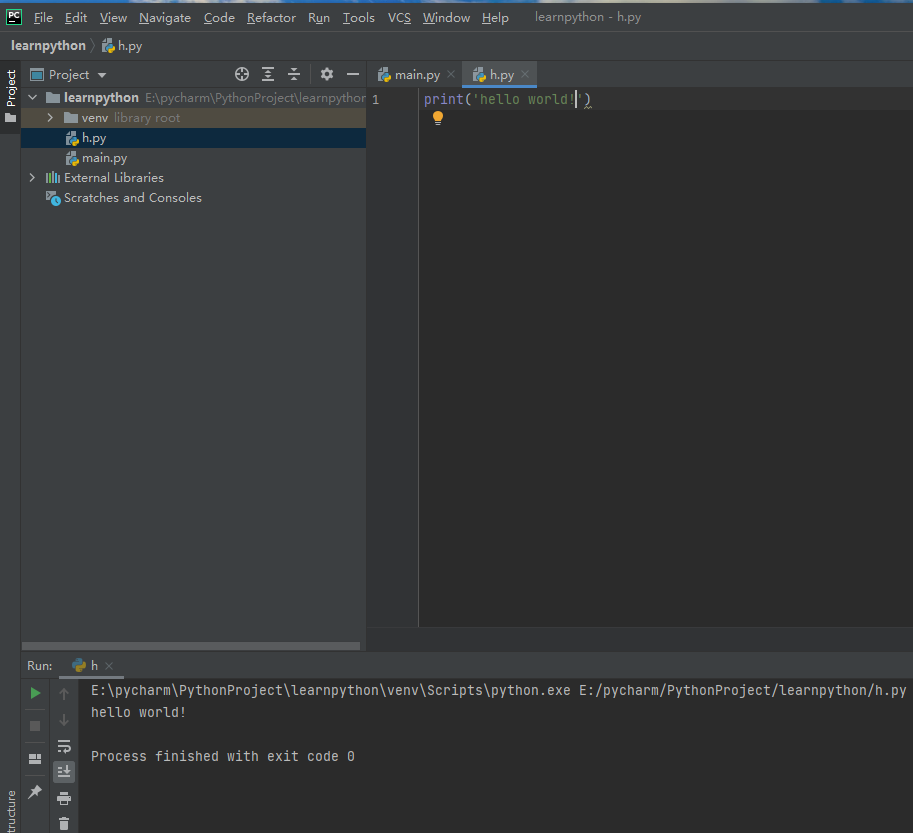The height and width of the screenshot is (833, 913).
Task: Click the Run: panel label
Action: (x=40, y=665)
